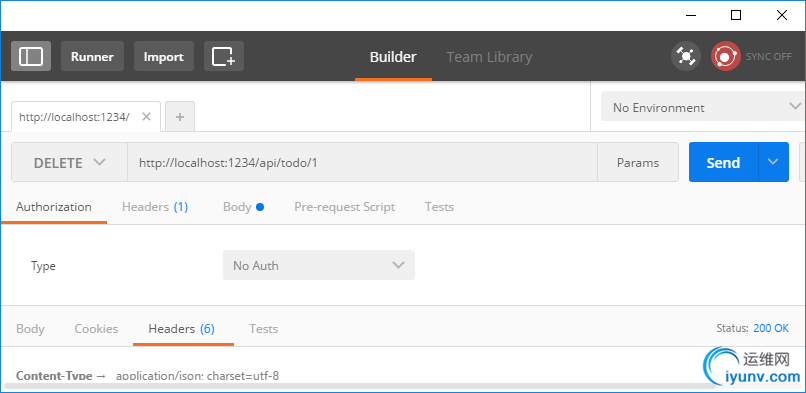The image size is (806, 393).
Task: Switch to request Headers (1) tab
Action: 155,207
